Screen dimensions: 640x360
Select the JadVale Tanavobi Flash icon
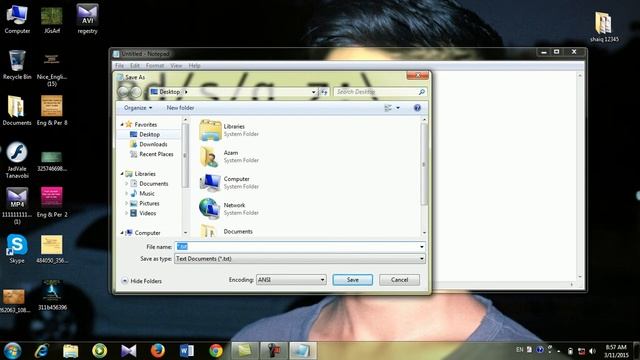click(17, 160)
